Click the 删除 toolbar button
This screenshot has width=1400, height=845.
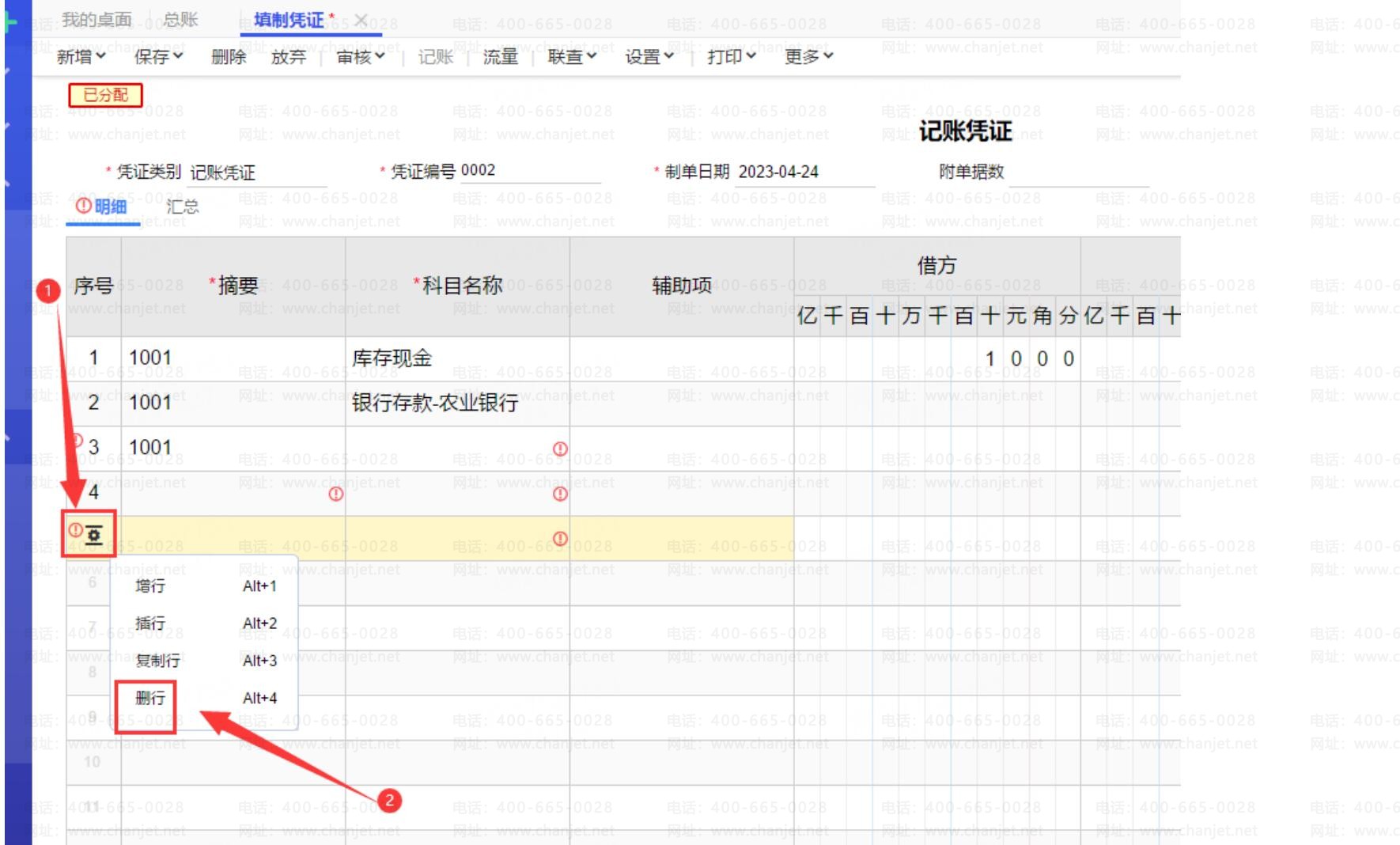click(x=229, y=56)
